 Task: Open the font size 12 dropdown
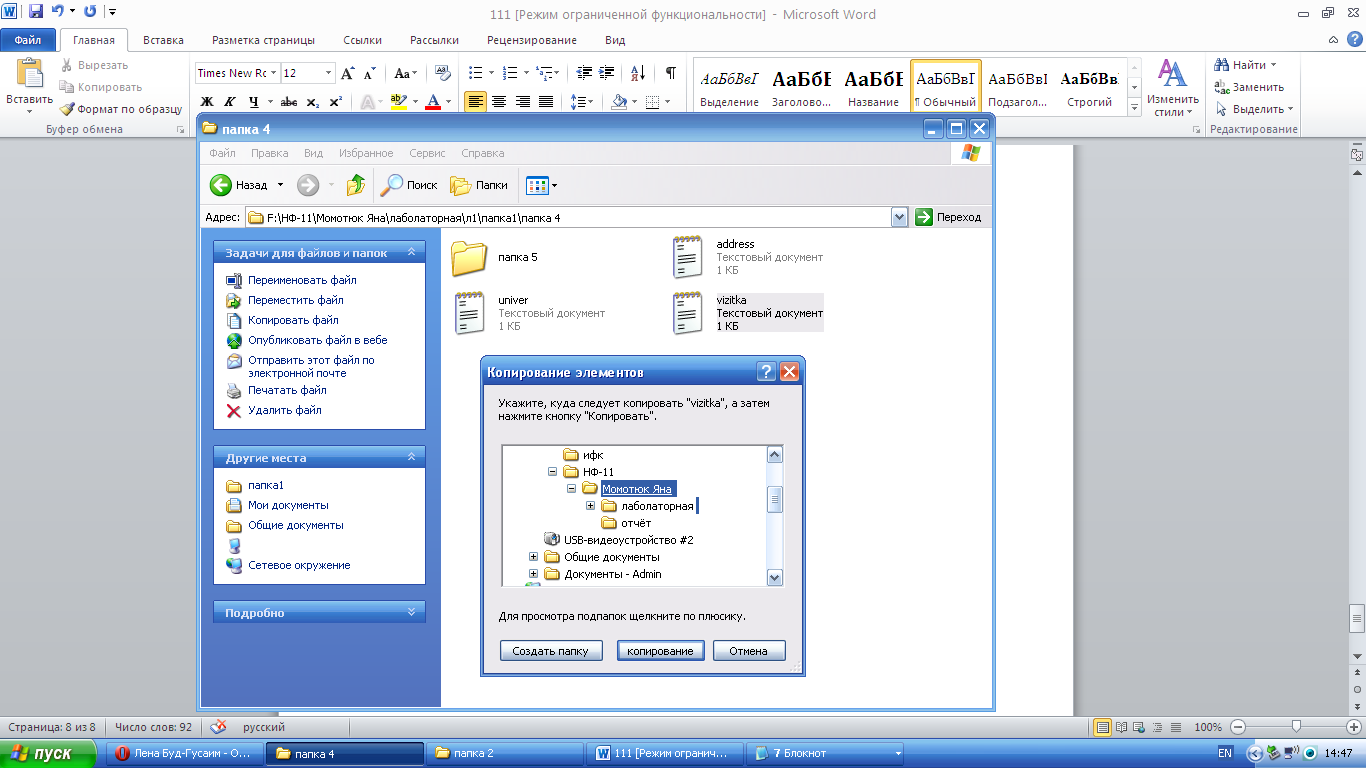[x=328, y=73]
